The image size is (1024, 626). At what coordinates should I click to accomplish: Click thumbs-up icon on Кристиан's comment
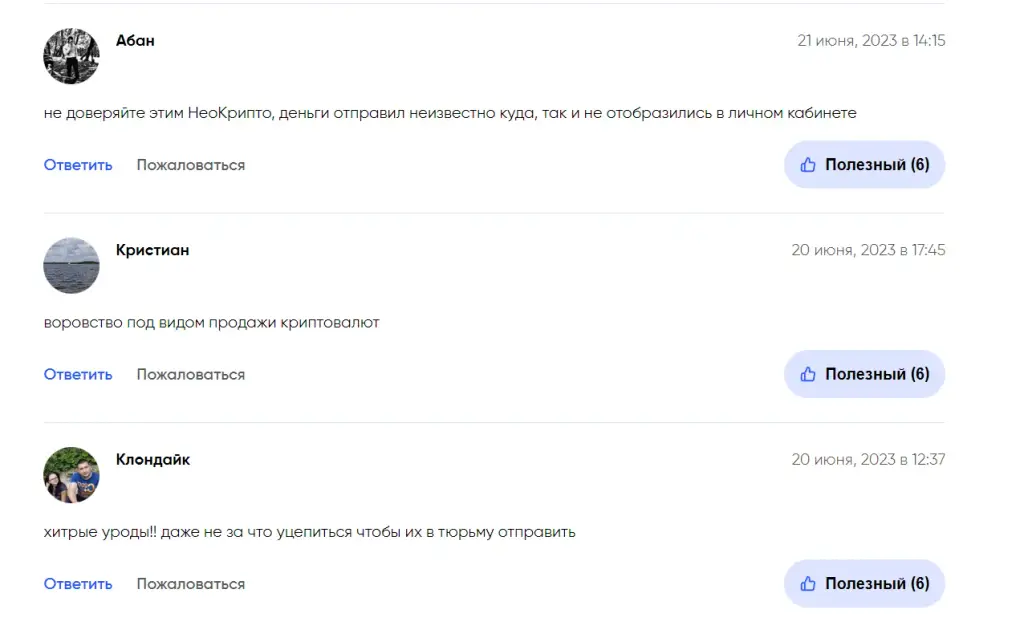click(x=808, y=374)
